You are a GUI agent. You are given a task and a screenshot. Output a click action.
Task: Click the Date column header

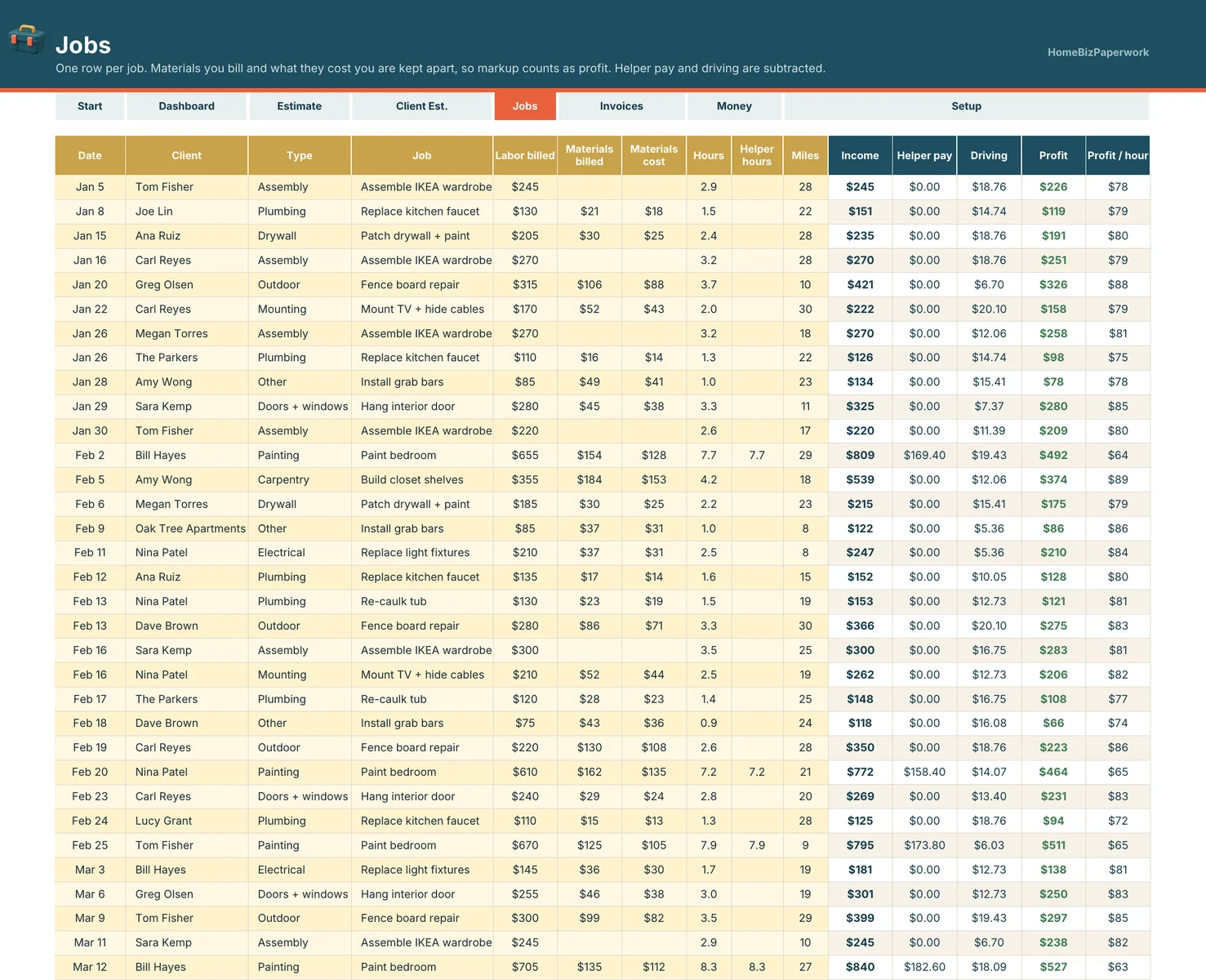click(x=90, y=155)
